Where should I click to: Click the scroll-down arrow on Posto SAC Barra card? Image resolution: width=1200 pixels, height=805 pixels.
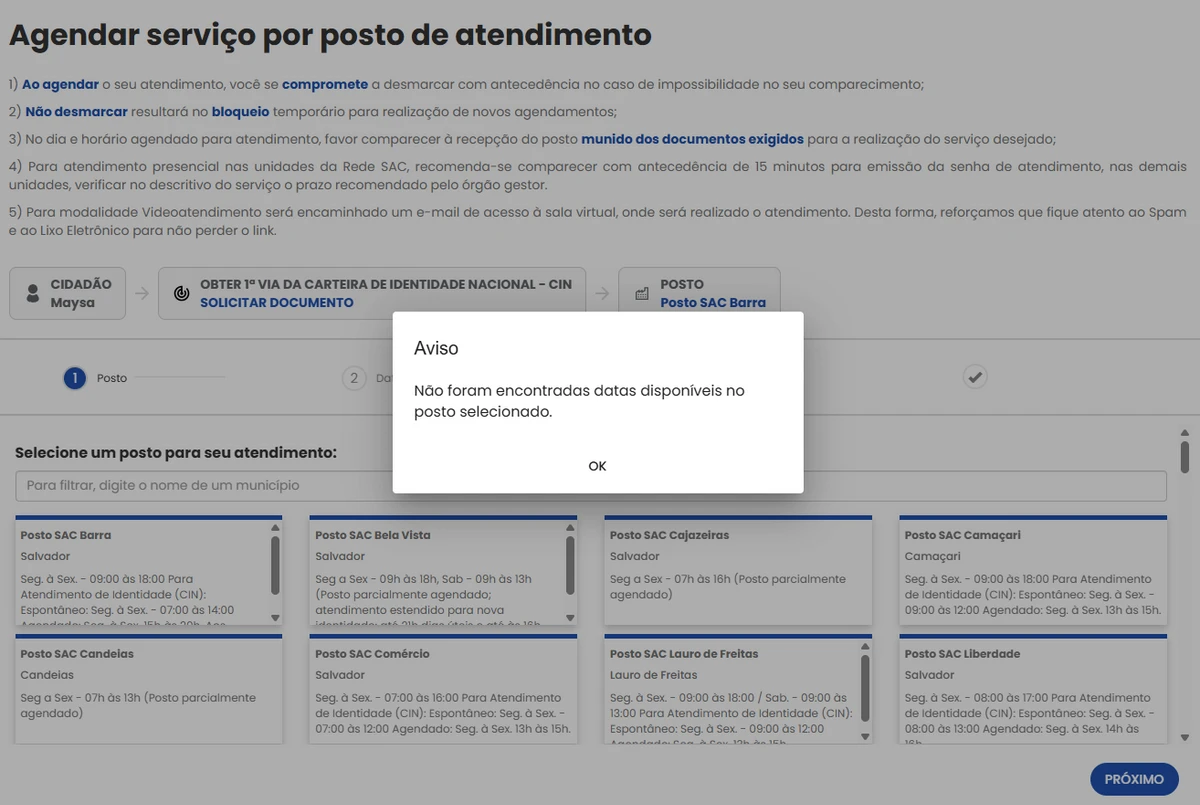273,618
